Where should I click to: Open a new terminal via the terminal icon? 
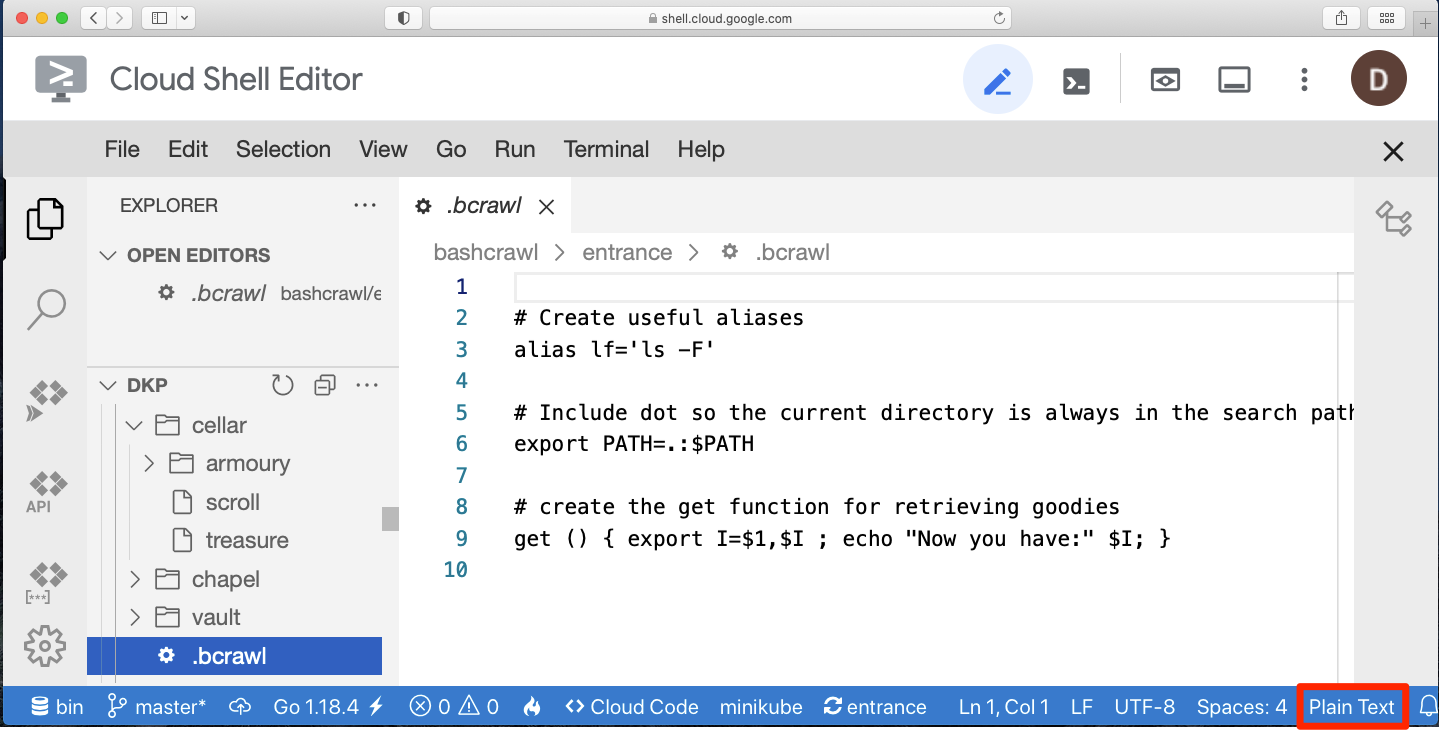1076,78
